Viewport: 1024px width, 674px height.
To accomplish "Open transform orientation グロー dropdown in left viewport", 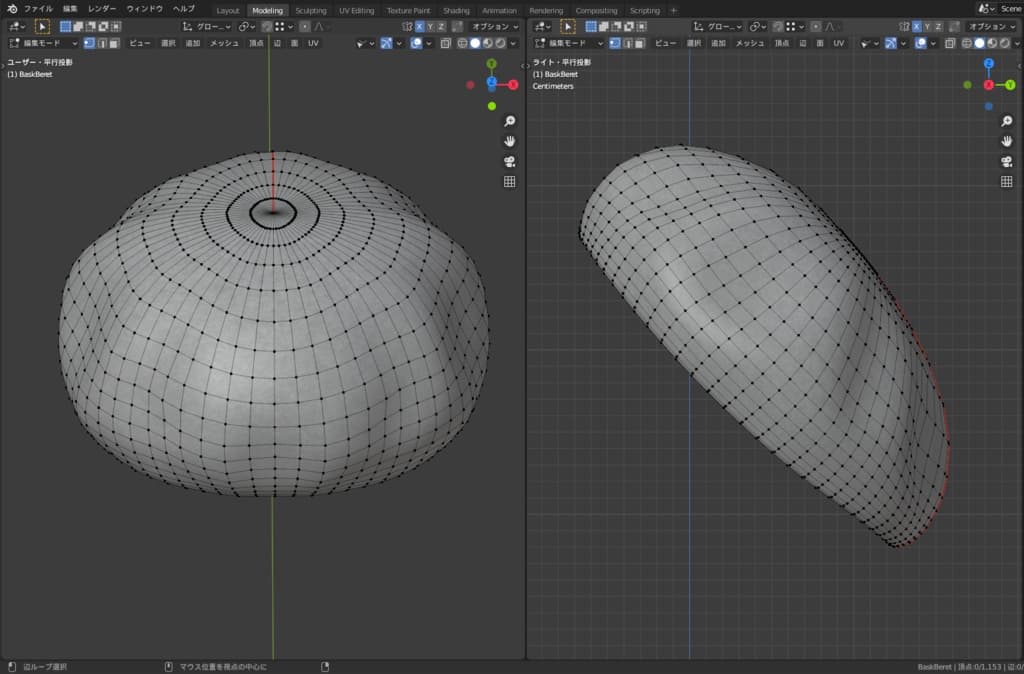I will [x=208, y=26].
